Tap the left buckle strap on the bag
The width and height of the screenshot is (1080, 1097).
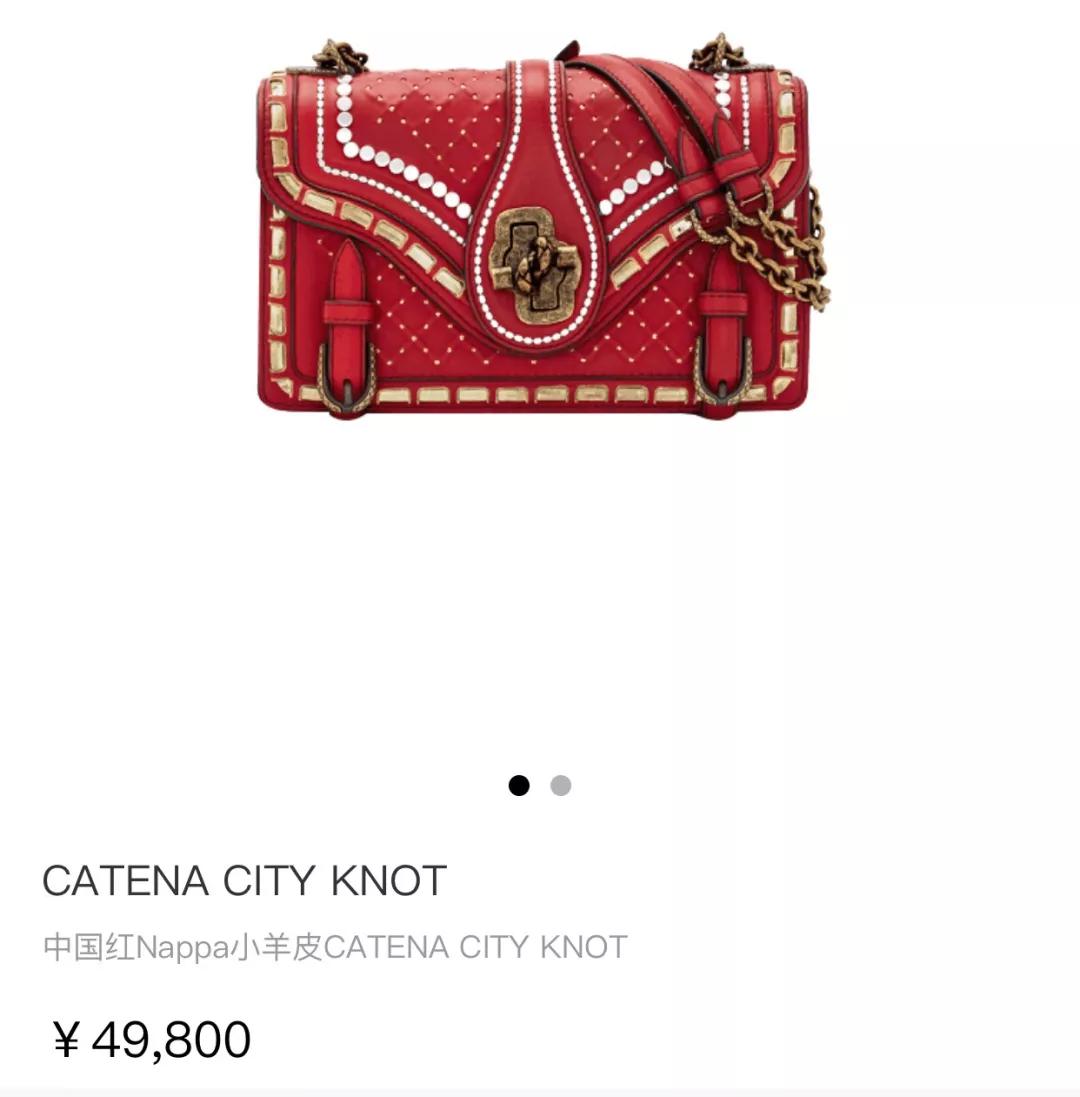348,327
